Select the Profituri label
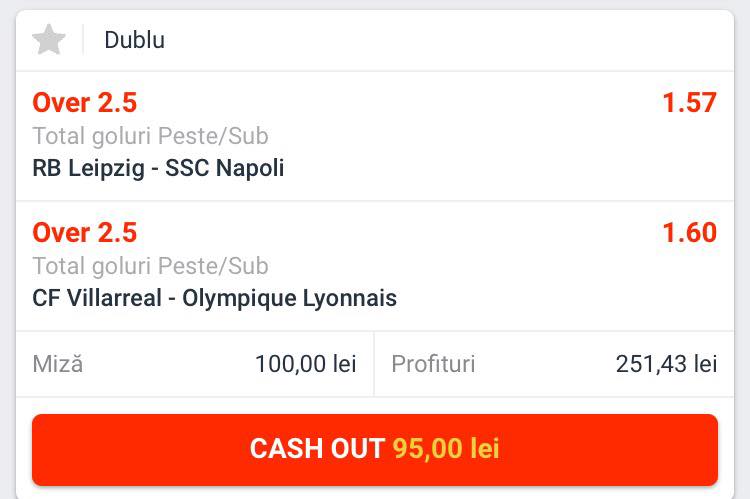This screenshot has width=750, height=499. click(x=433, y=364)
